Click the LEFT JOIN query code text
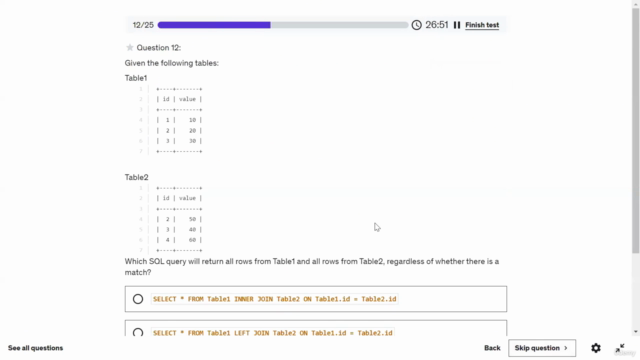The width and height of the screenshot is (640, 360). [273, 333]
